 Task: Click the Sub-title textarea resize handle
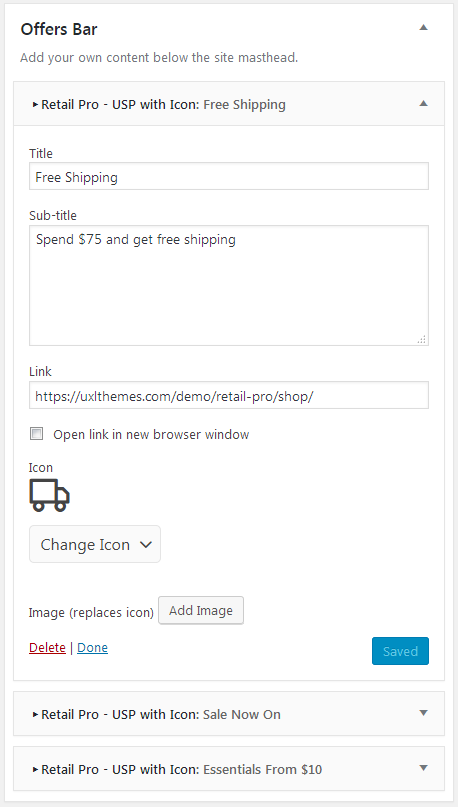coord(422,339)
